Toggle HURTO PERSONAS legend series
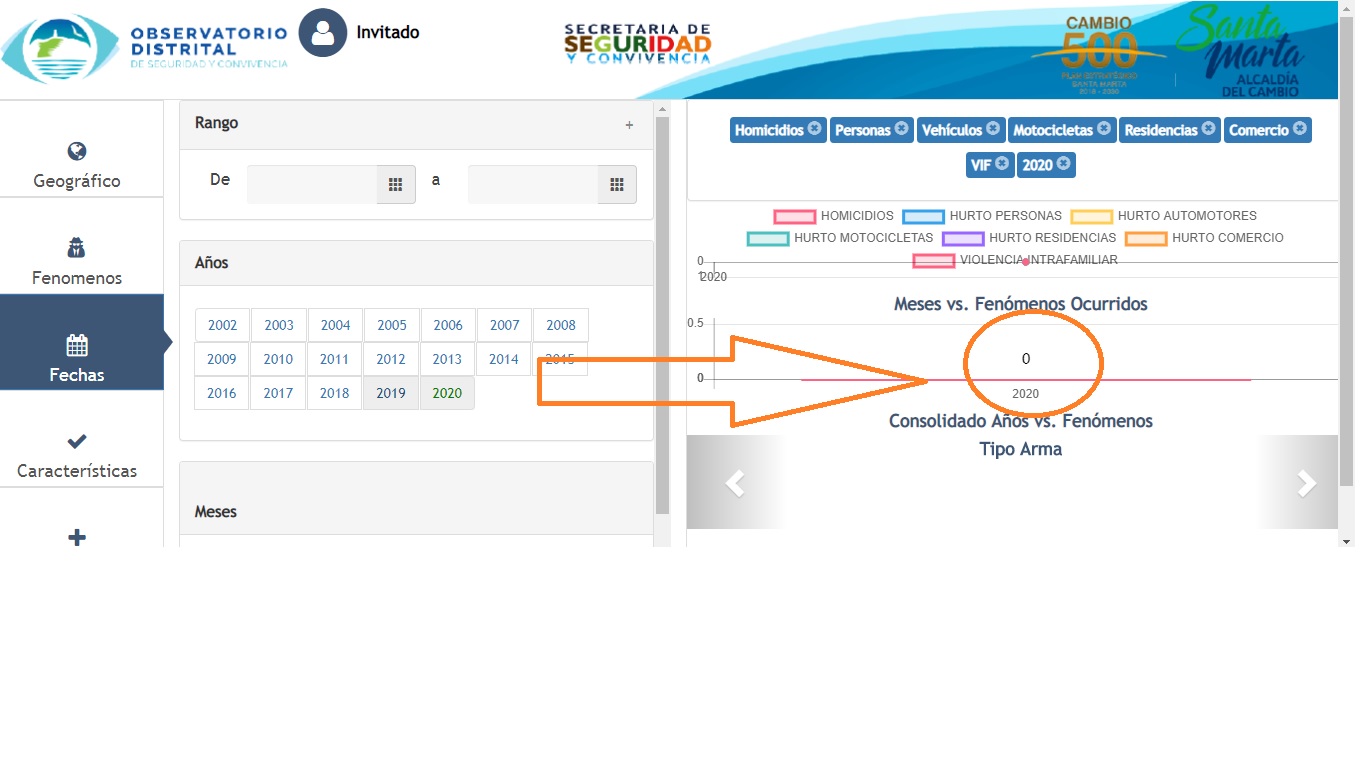Viewport: 1366px width, 768px height. pos(982,216)
